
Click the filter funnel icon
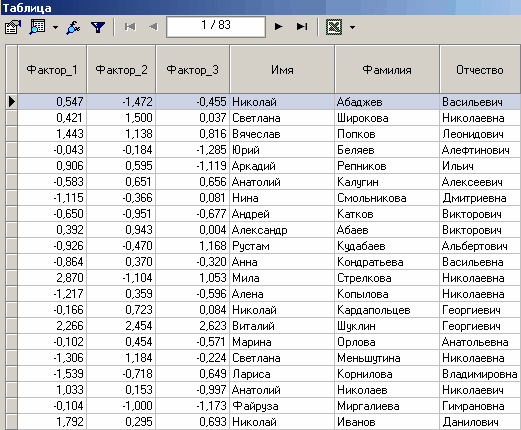pyautogui.click(x=98, y=27)
